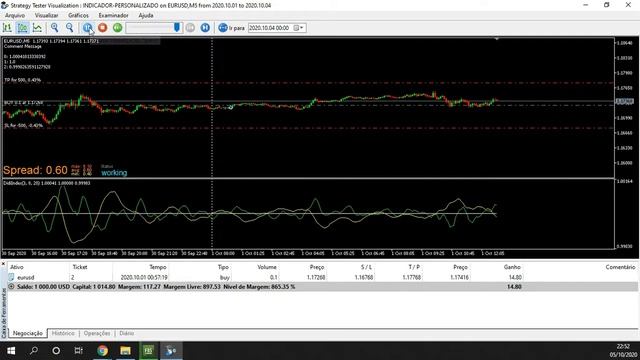Click the Saldo summary row icon
Image resolution: width=640 pixels, height=360 pixels.
pos(11,287)
